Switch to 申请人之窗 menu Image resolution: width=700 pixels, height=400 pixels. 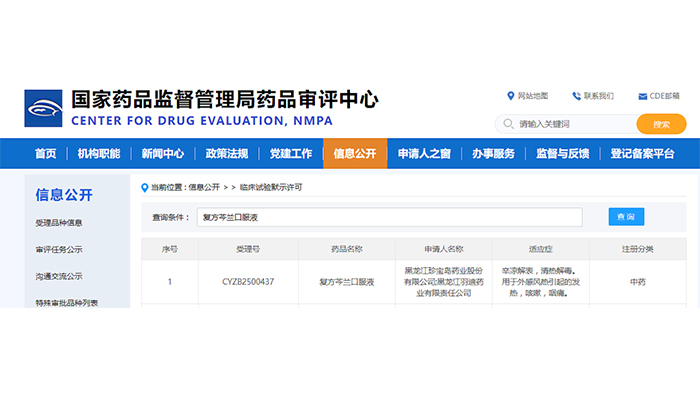click(x=424, y=154)
